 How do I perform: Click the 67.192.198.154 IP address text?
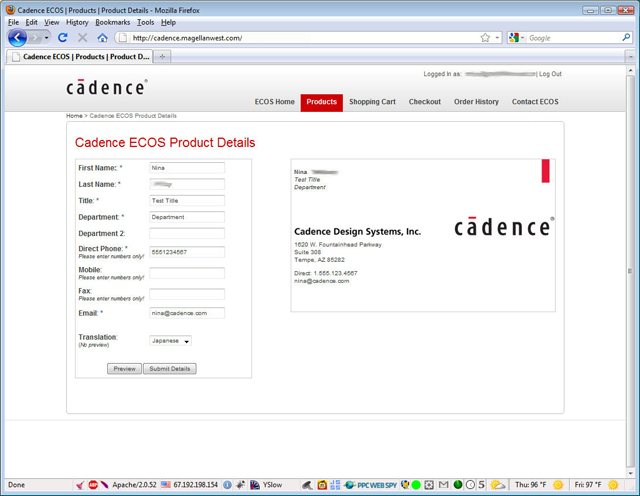[x=196, y=485]
